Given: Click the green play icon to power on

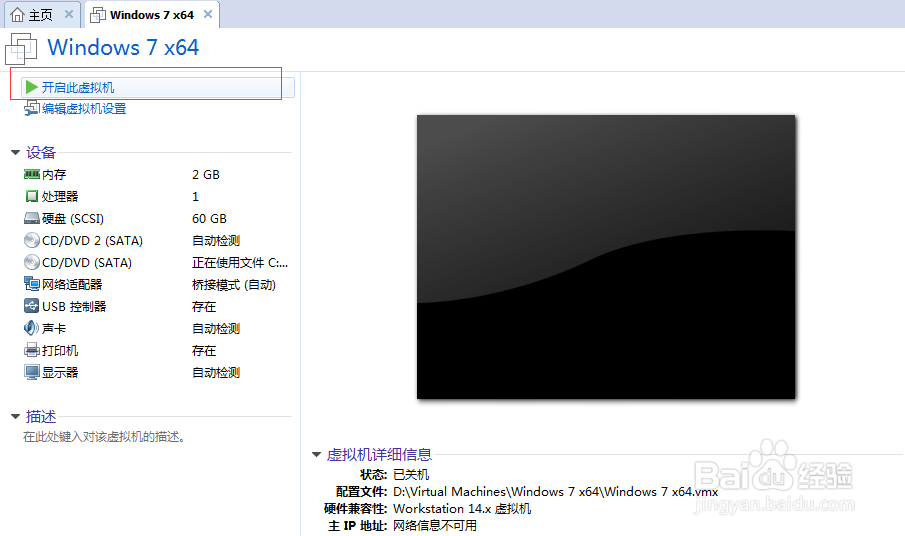Looking at the screenshot, I should click(32, 87).
